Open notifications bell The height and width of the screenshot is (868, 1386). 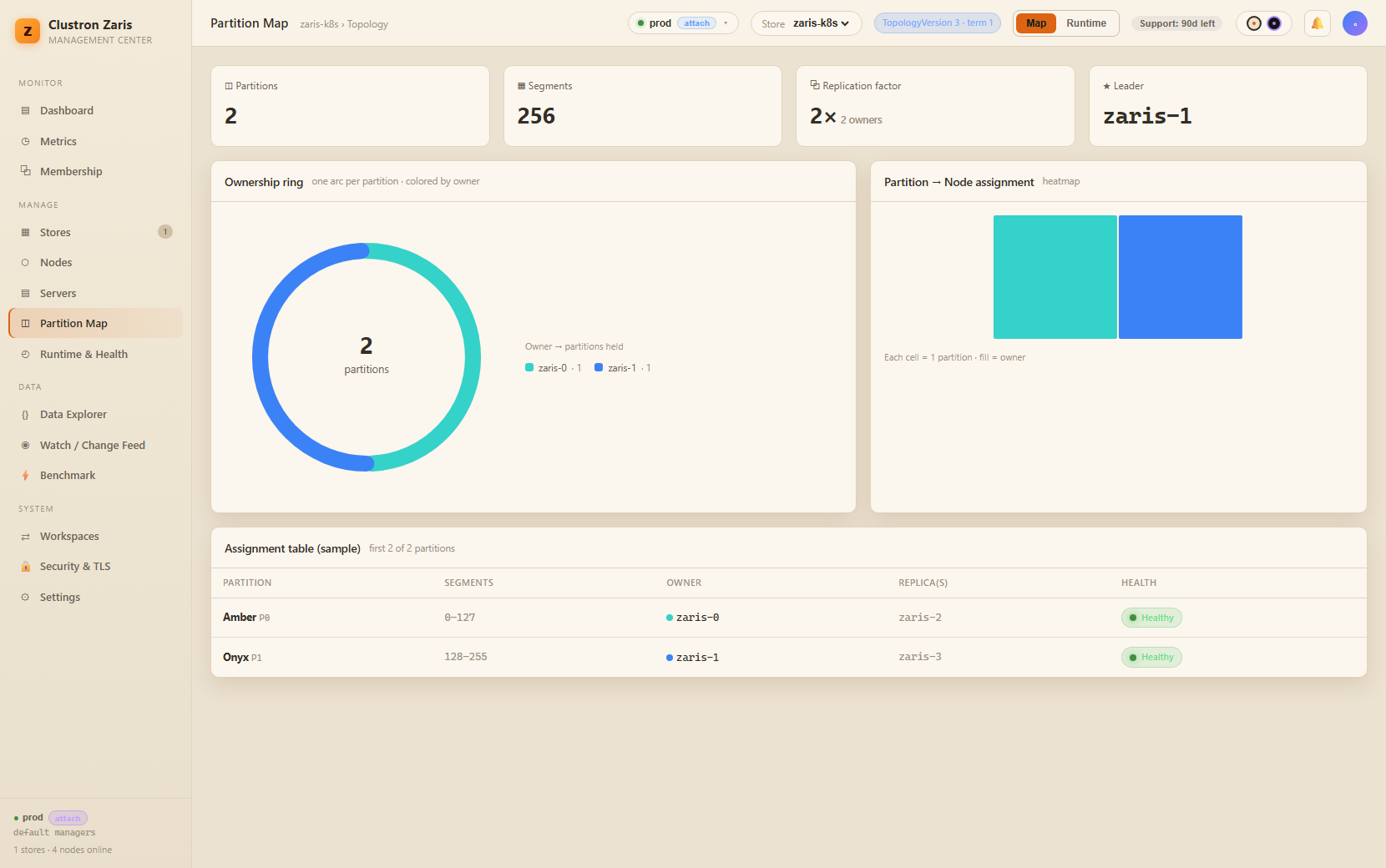[x=1317, y=23]
